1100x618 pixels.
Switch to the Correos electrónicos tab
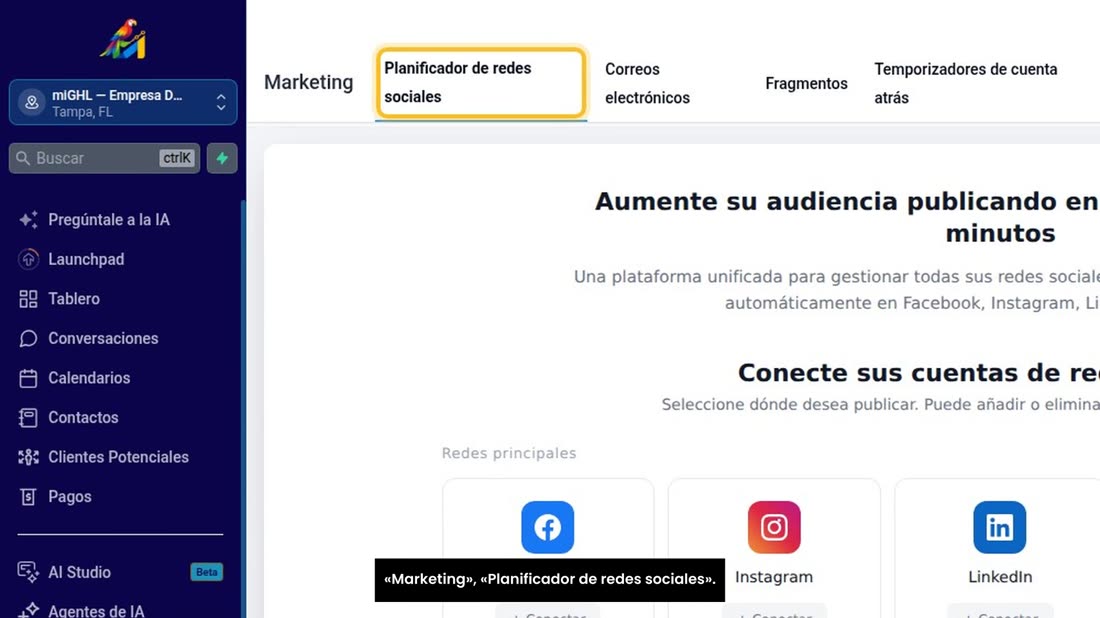[648, 83]
